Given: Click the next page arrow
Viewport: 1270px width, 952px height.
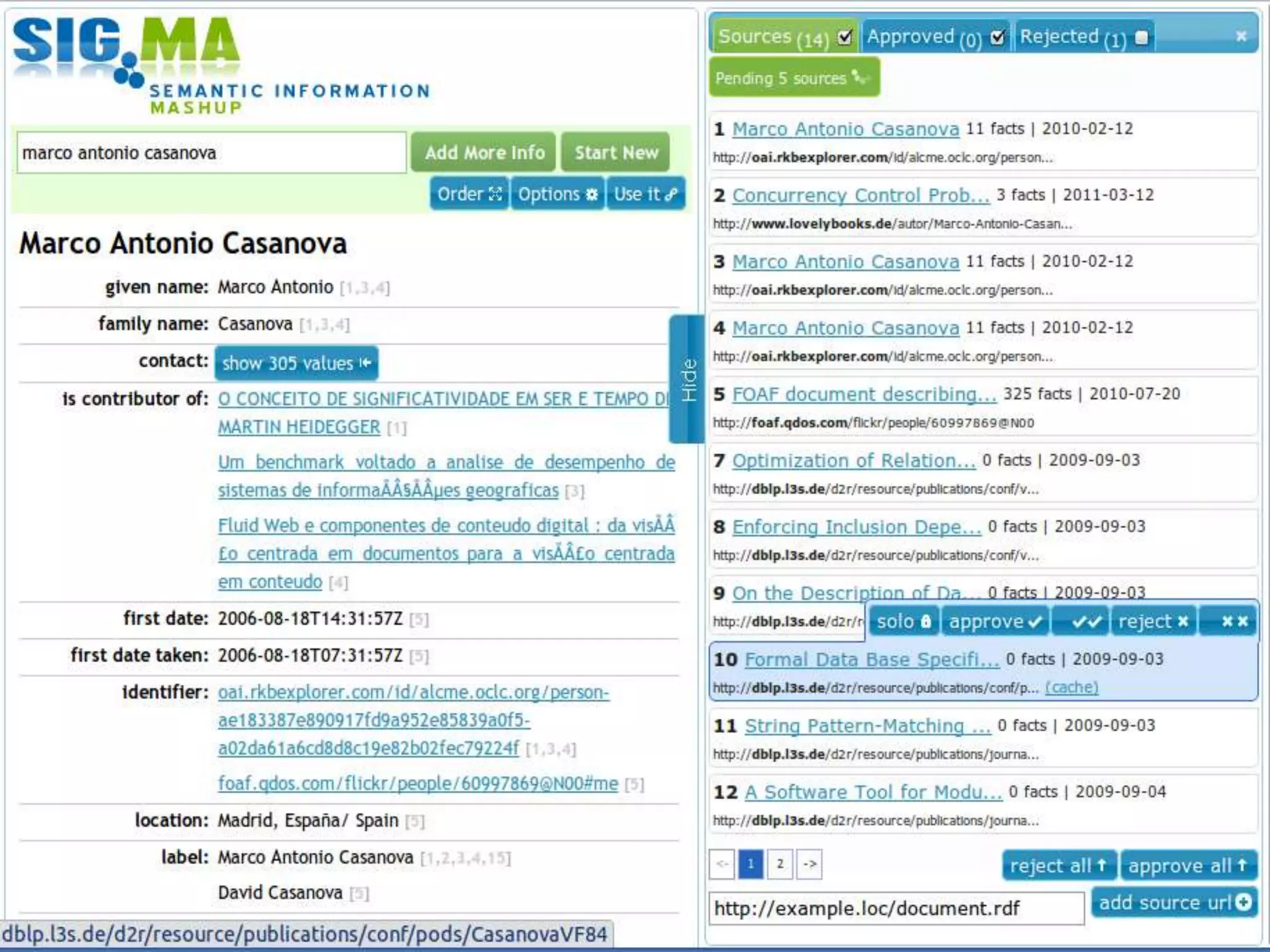Looking at the screenshot, I should coord(809,863).
